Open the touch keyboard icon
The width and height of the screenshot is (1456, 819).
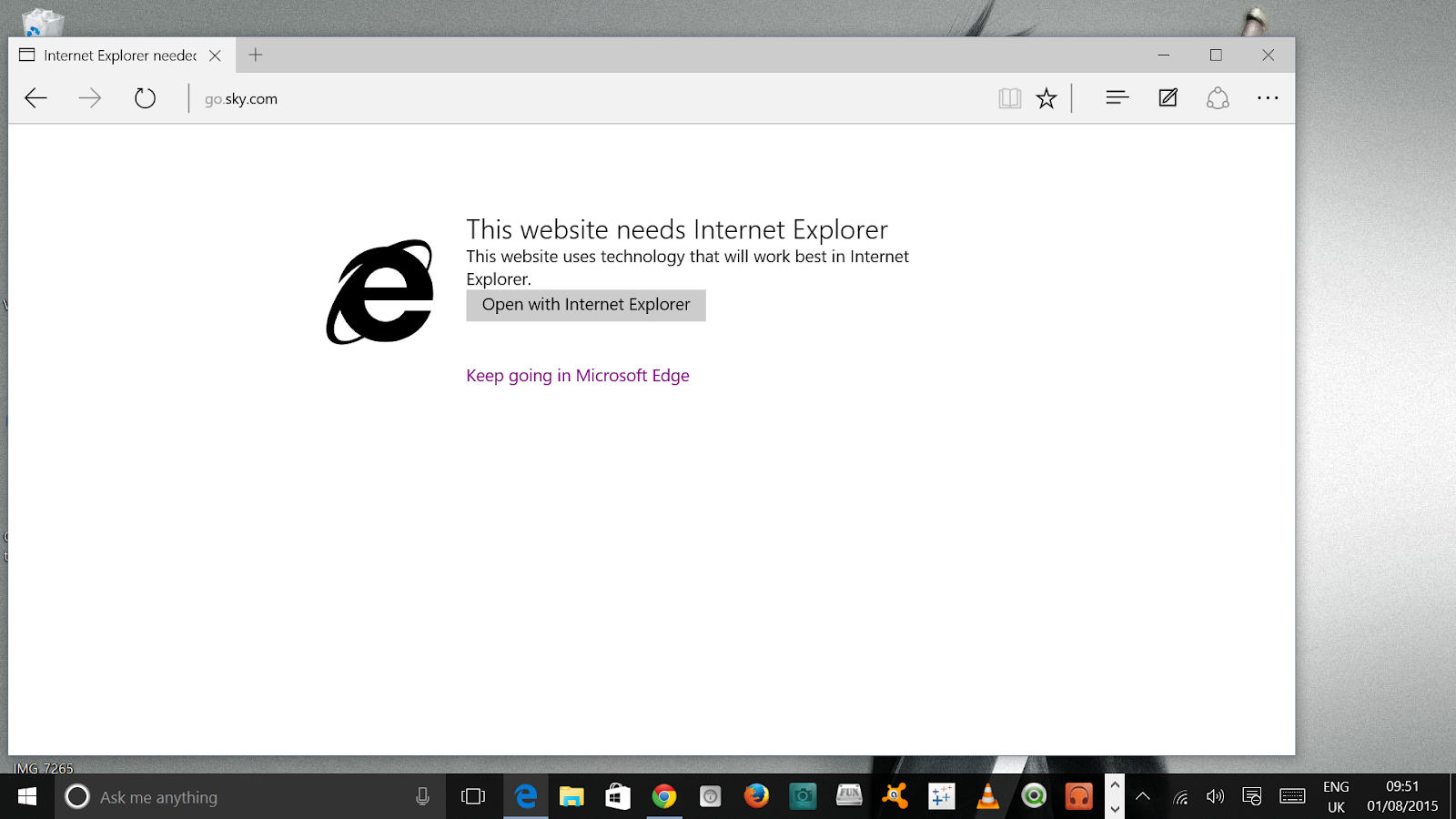click(1292, 797)
